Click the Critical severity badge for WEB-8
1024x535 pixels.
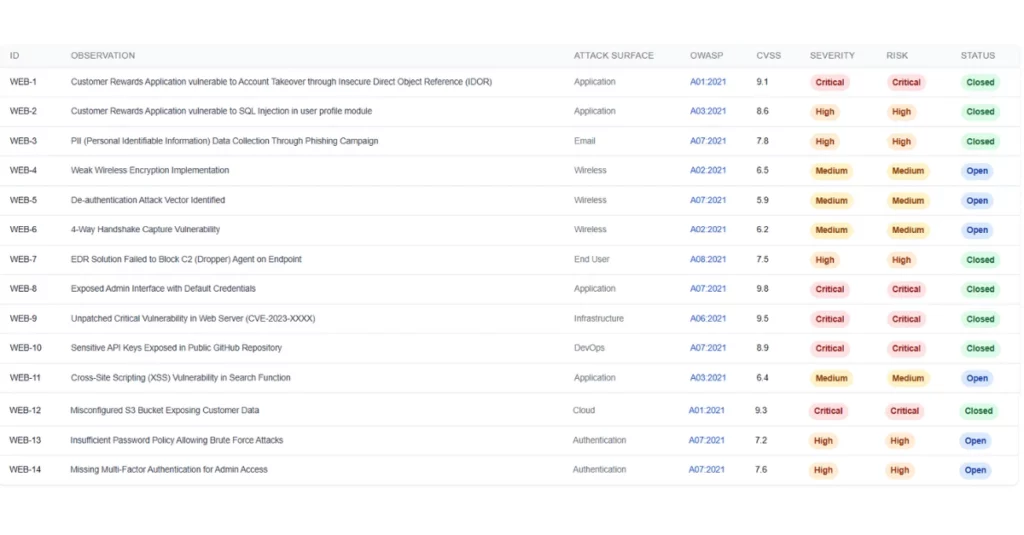pos(829,289)
